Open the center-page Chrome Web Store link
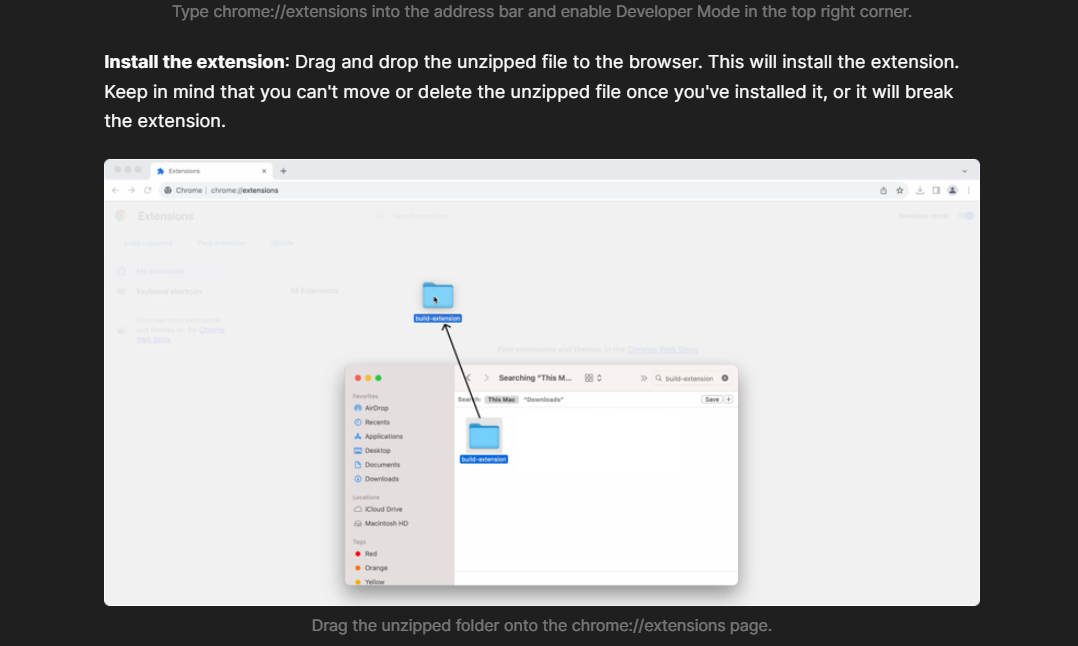Image resolution: width=1078 pixels, height=646 pixels. coord(662,350)
